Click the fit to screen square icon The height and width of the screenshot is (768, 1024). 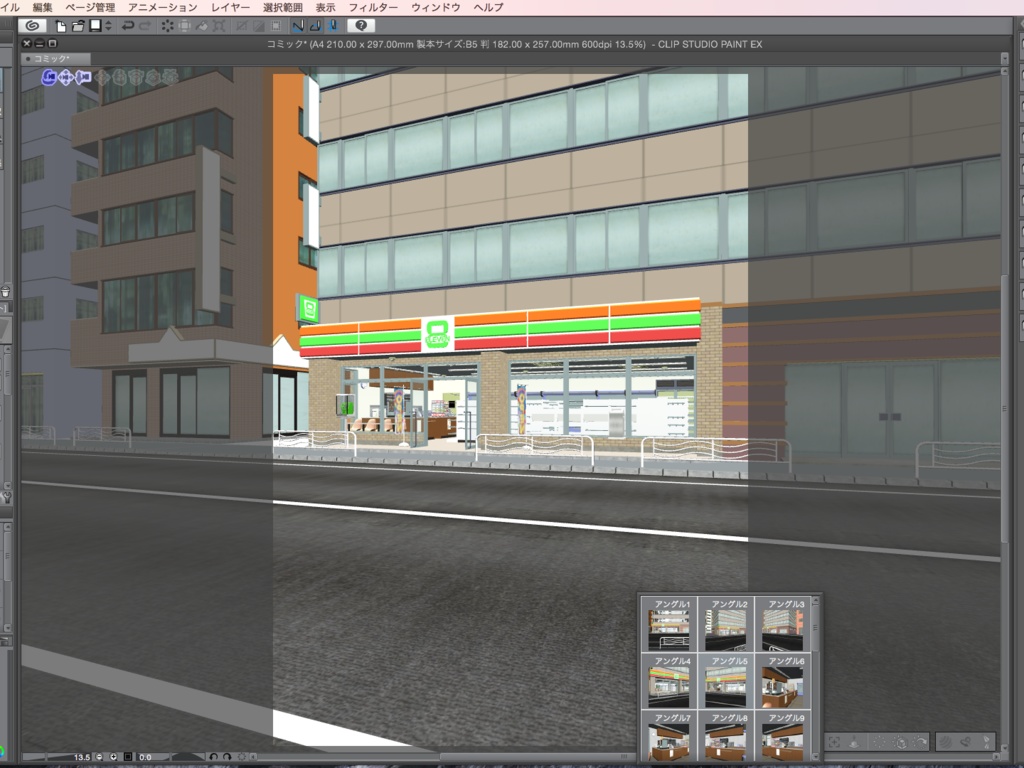tap(128, 757)
